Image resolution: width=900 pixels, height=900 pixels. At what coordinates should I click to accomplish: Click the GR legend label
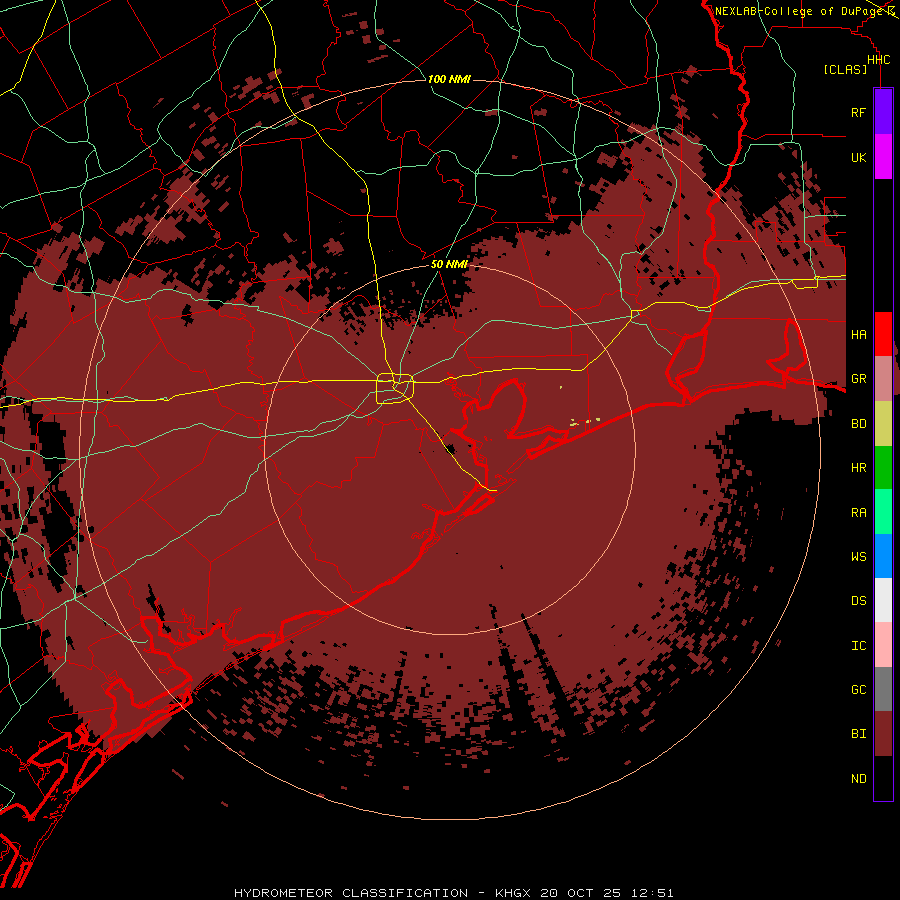pos(858,379)
